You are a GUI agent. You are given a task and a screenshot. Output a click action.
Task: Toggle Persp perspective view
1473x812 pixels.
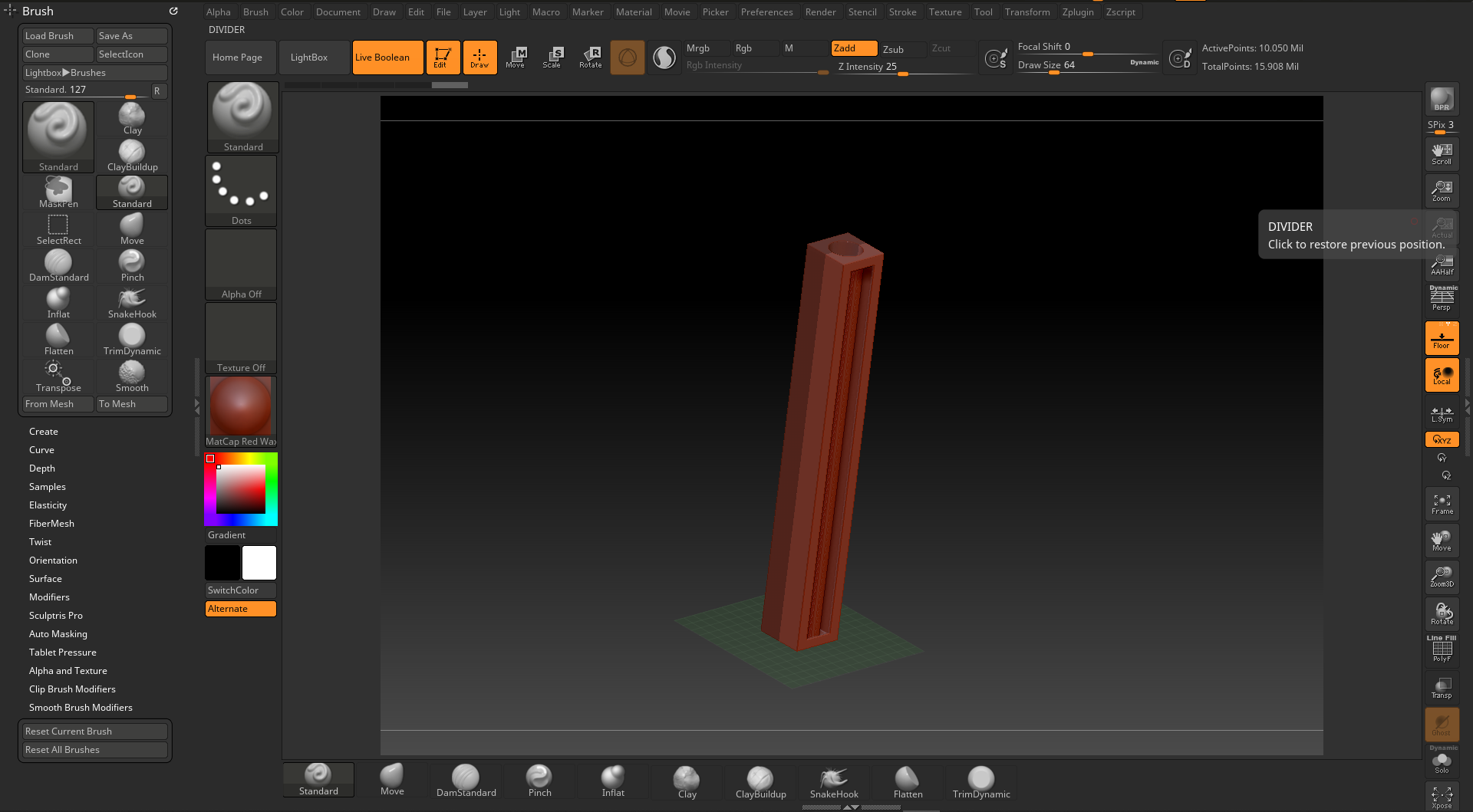[1442, 298]
